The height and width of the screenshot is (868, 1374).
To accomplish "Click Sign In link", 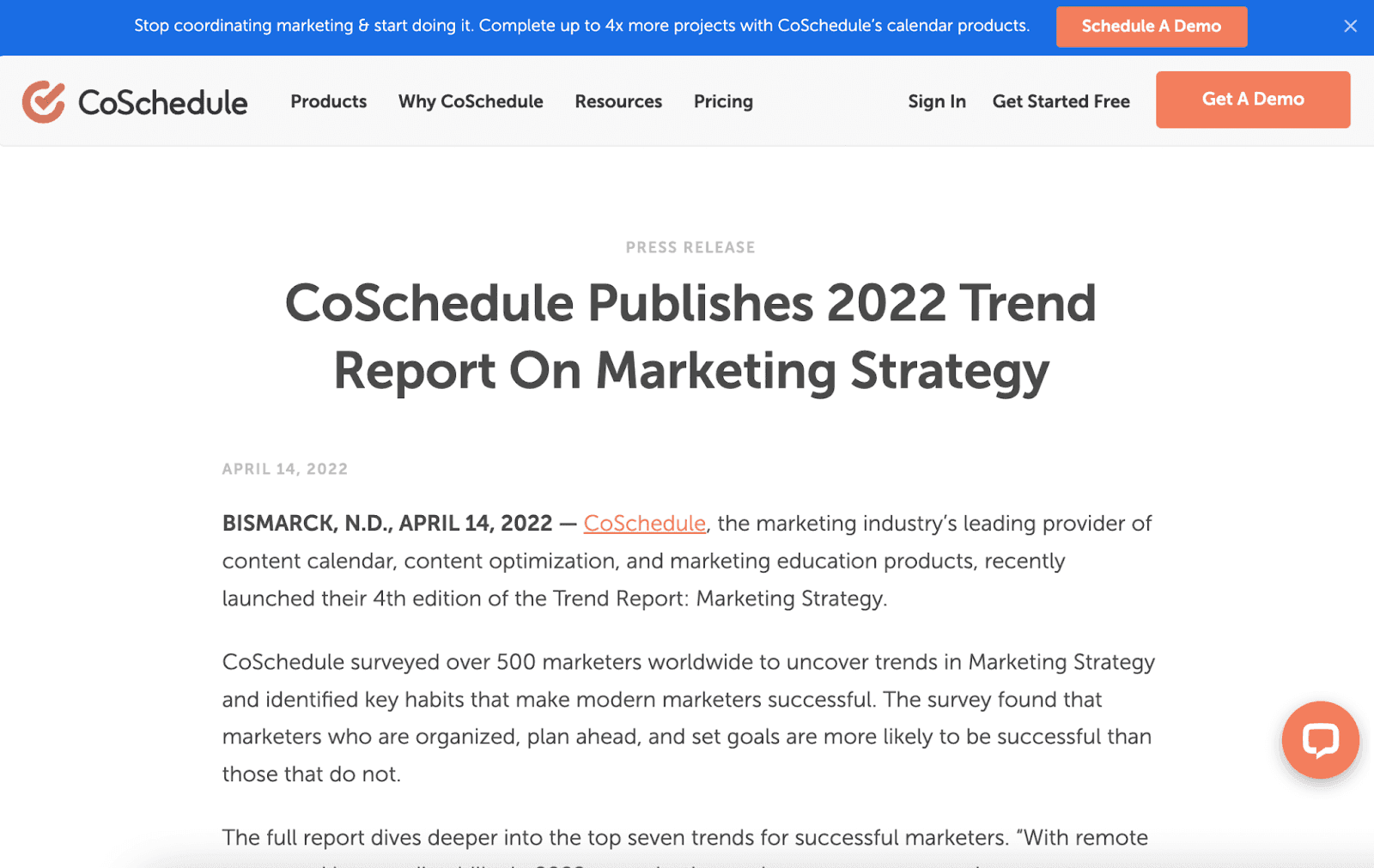I will 937,101.
